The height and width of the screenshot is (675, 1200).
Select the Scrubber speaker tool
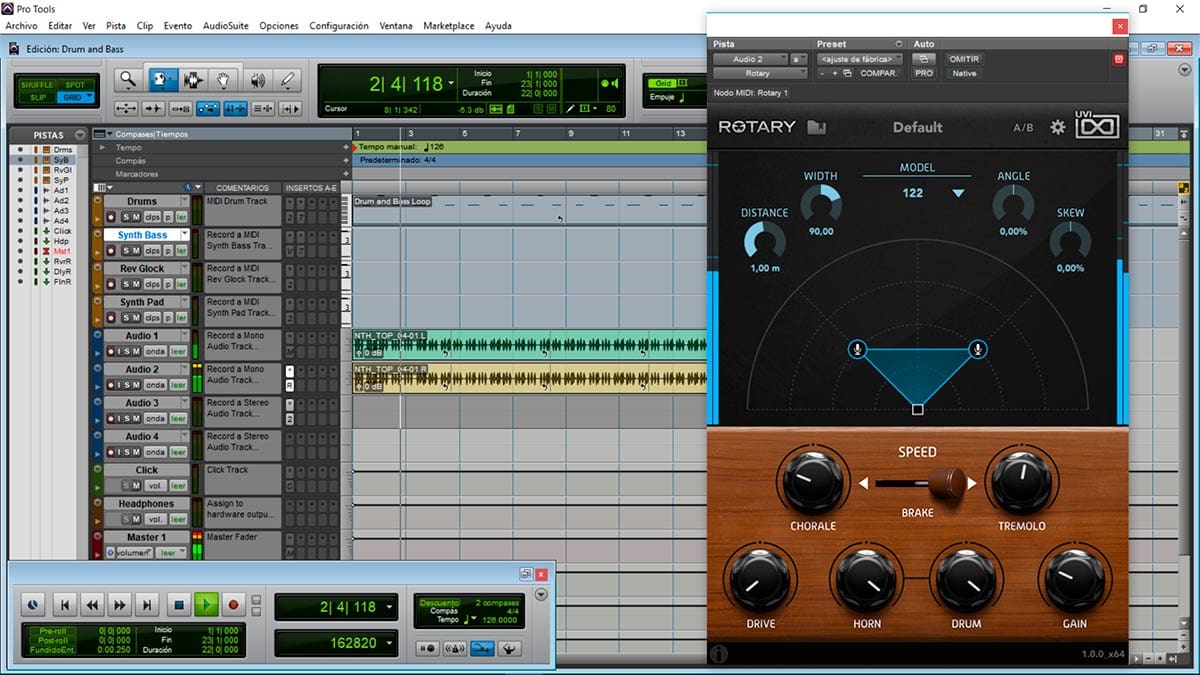[256, 80]
